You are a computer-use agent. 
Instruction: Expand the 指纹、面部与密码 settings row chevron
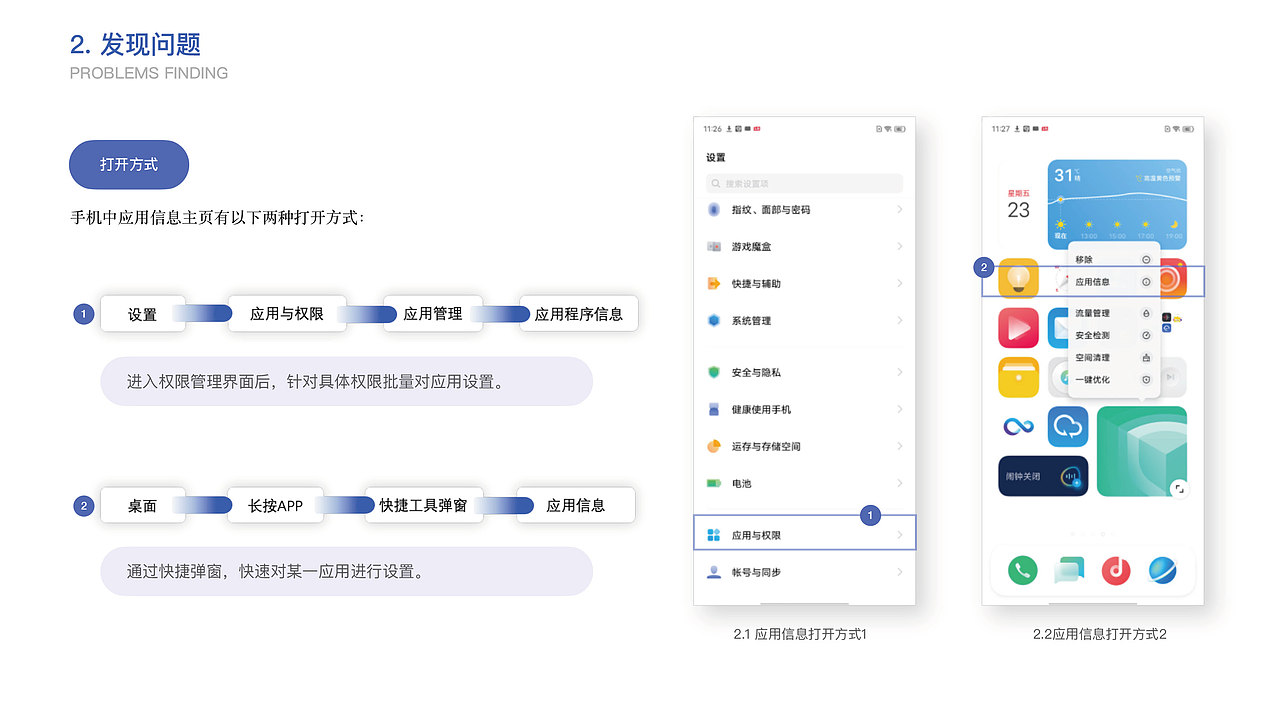(x=900, y=210)
